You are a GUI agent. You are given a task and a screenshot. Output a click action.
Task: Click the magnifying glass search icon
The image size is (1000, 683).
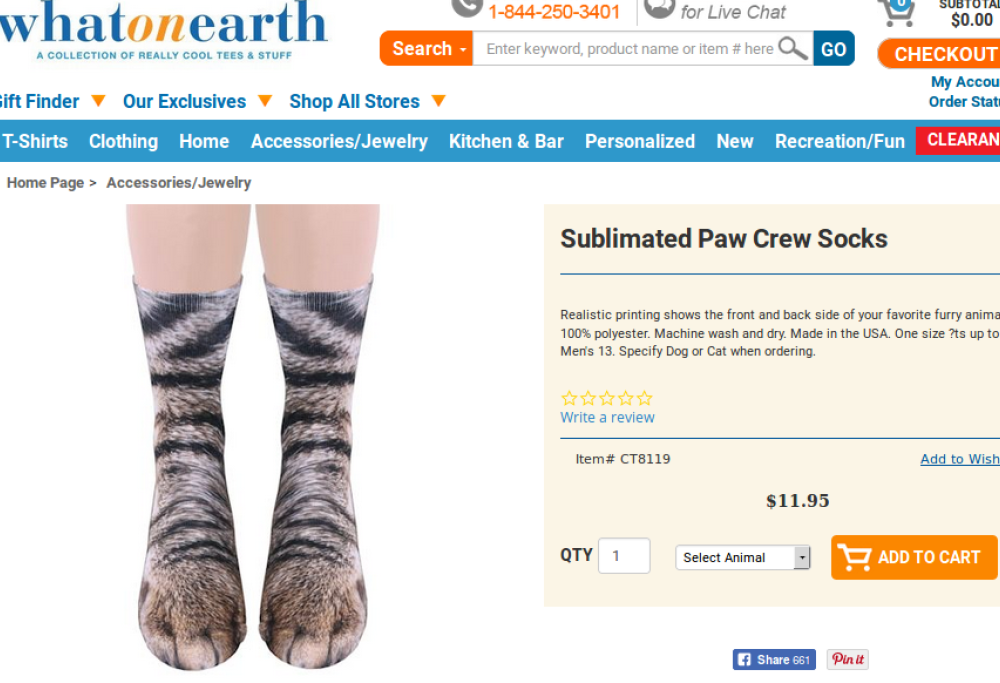coord(792,48)
